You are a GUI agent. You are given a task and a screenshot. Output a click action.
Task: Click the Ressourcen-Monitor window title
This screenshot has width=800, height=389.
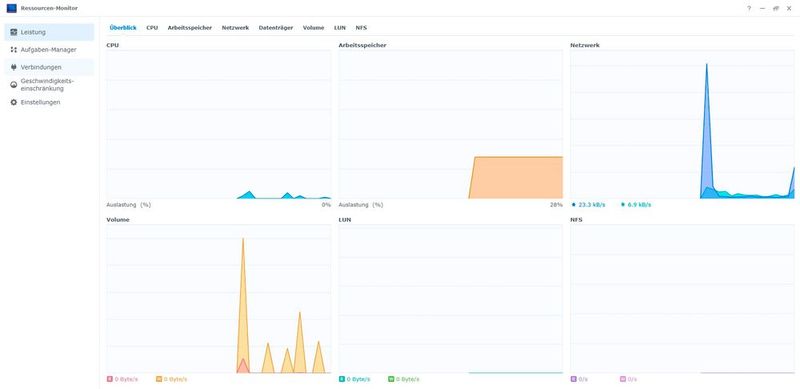click(x=49, y=8)
